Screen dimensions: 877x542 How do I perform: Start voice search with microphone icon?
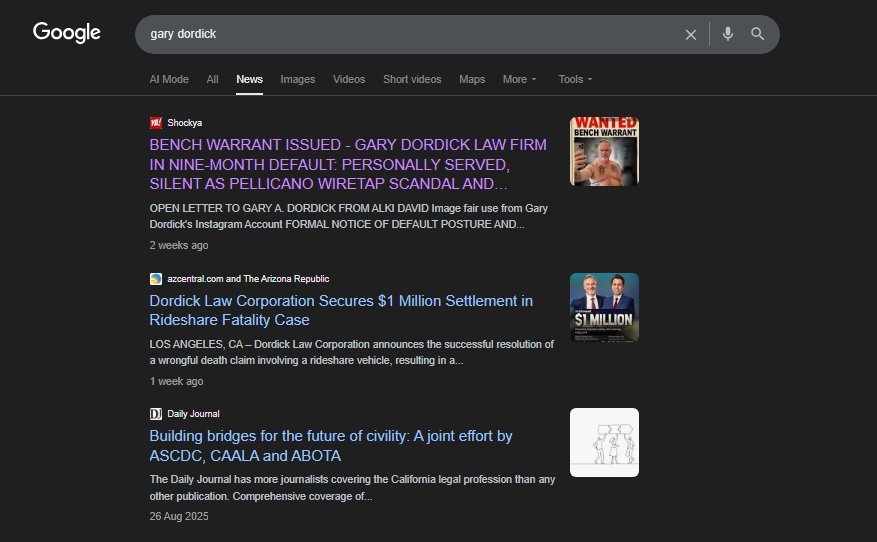click(727, 34)
